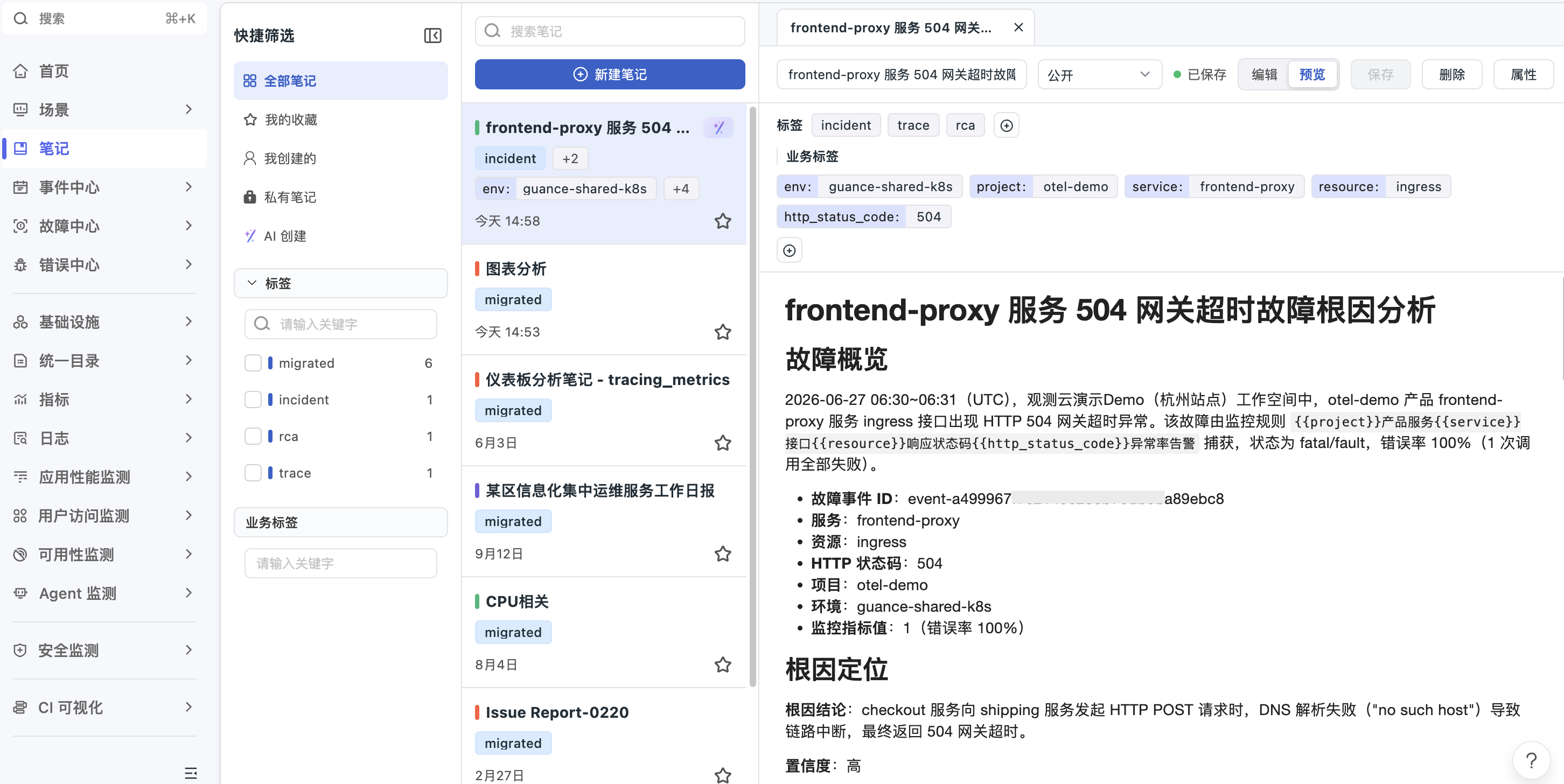This screenshot has height=784, width=1564.
Task: Open the Issue Report-0220 note
Action: click(x=604, y=736)
